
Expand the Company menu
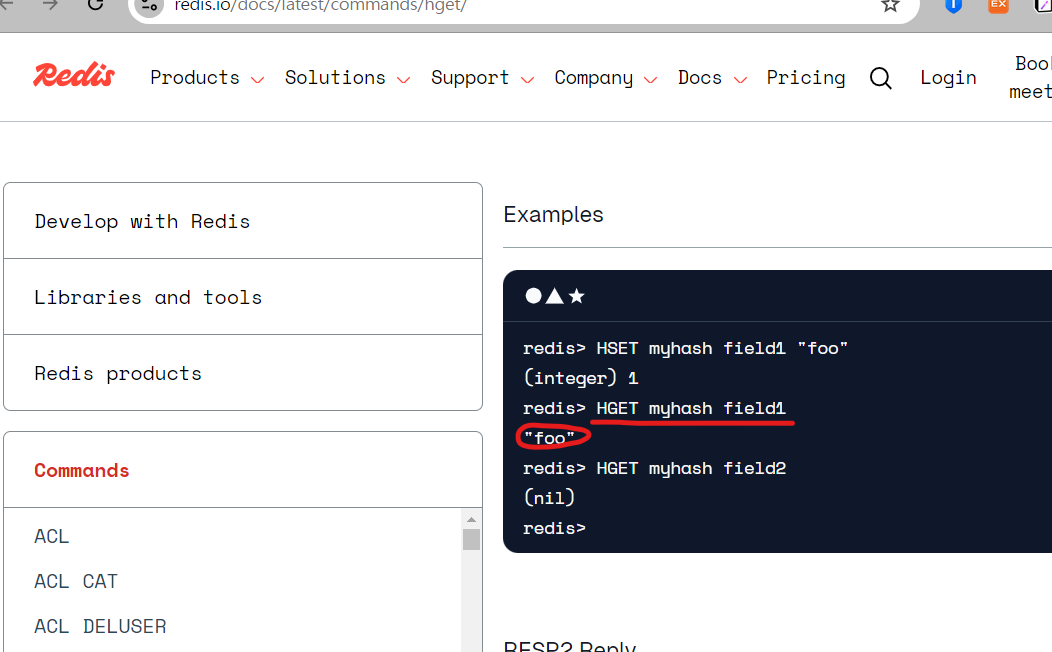pos(605,78)
